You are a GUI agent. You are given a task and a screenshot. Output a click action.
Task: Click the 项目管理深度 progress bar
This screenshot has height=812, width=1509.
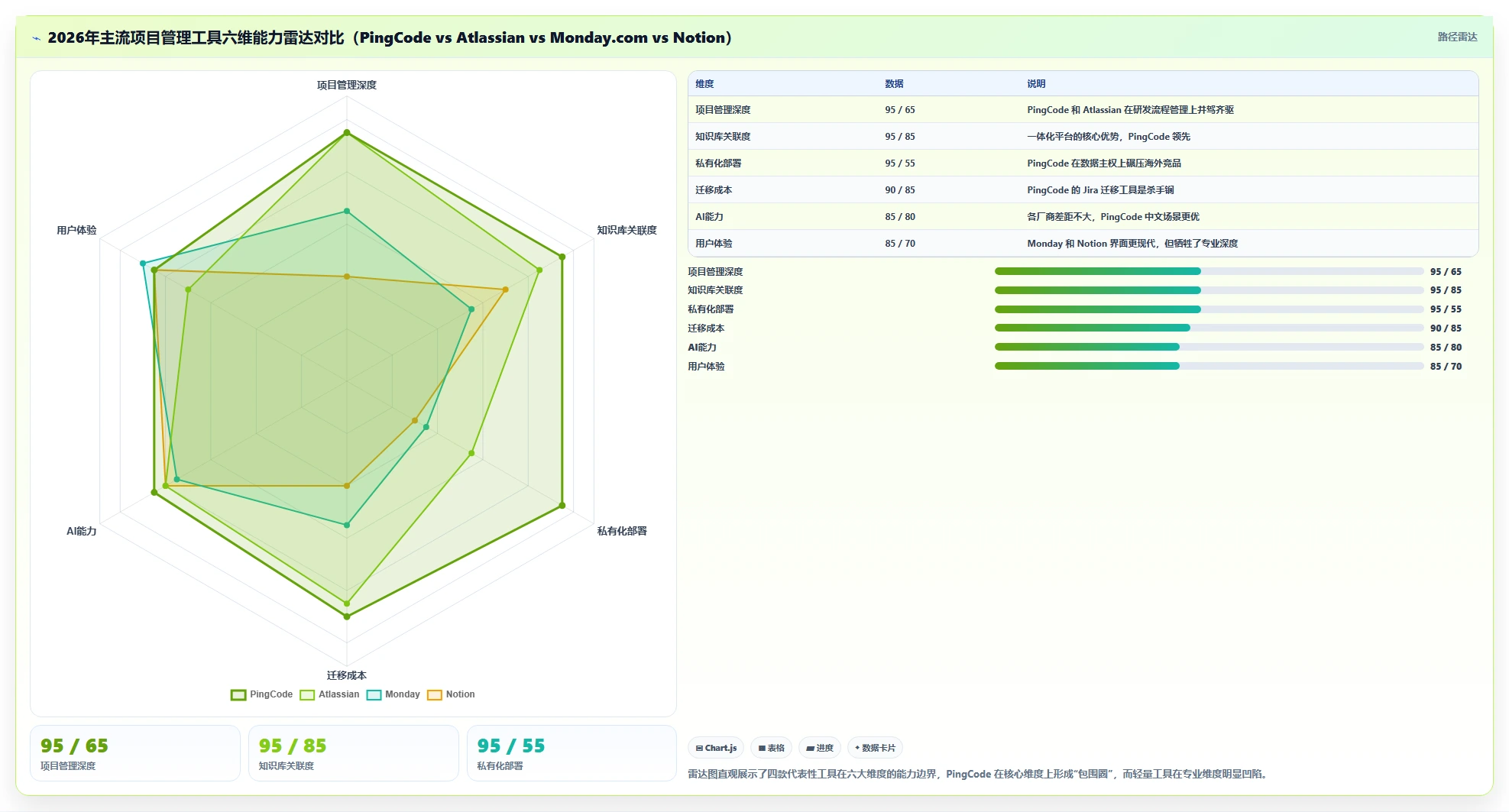(1209, 271)
